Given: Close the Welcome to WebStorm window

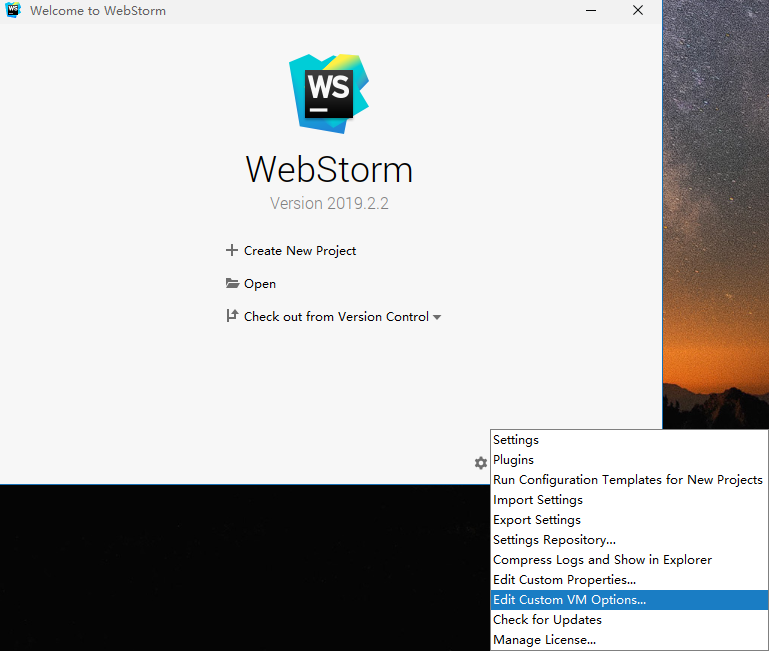Looking at the screenshot, I should (x=638, y=10).
